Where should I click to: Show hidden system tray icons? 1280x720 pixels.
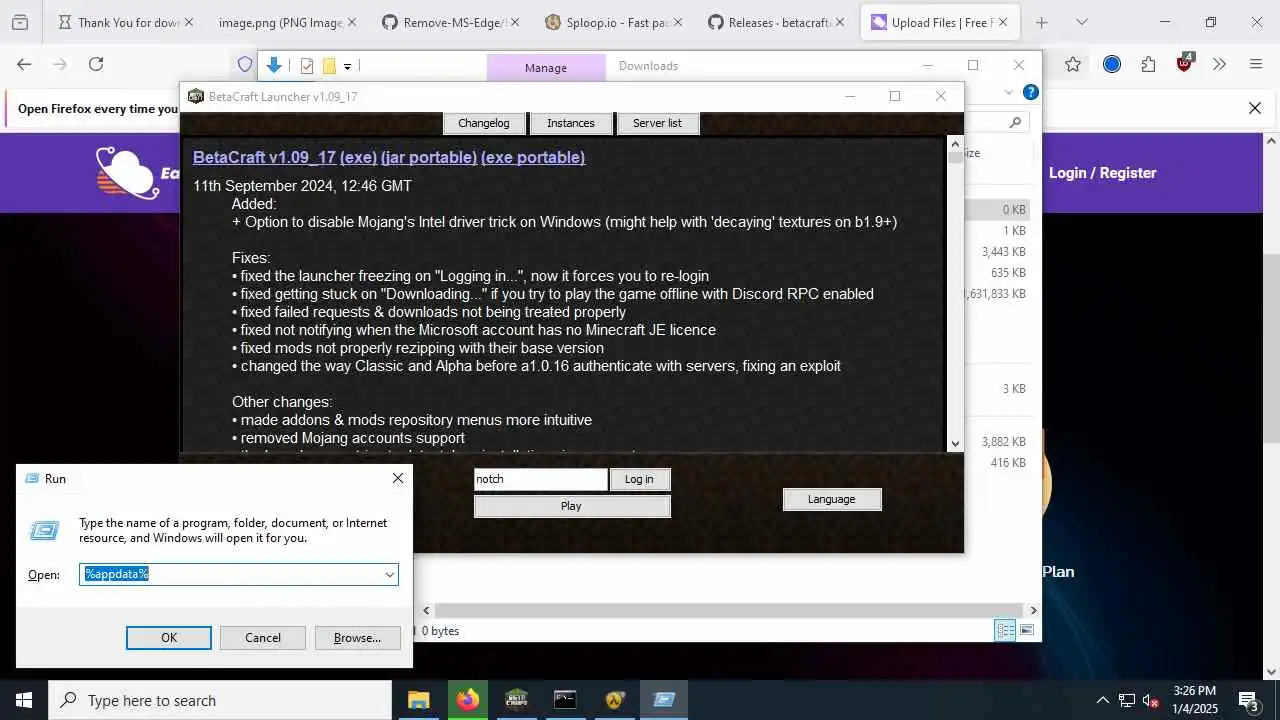click(1103, 700)
